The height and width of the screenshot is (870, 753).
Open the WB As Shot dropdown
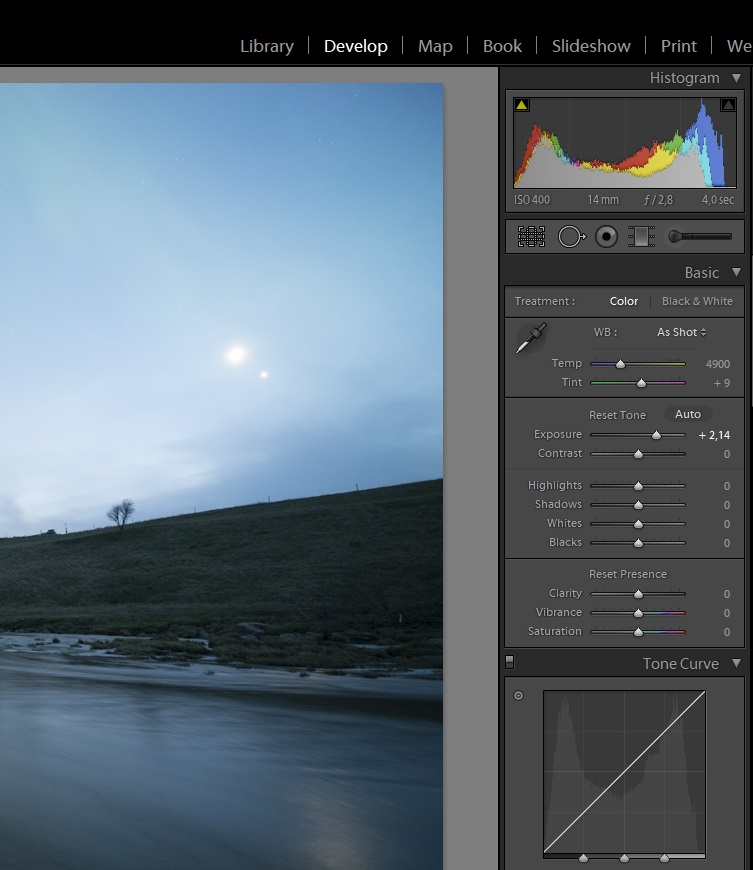click(x=682, y=332)
